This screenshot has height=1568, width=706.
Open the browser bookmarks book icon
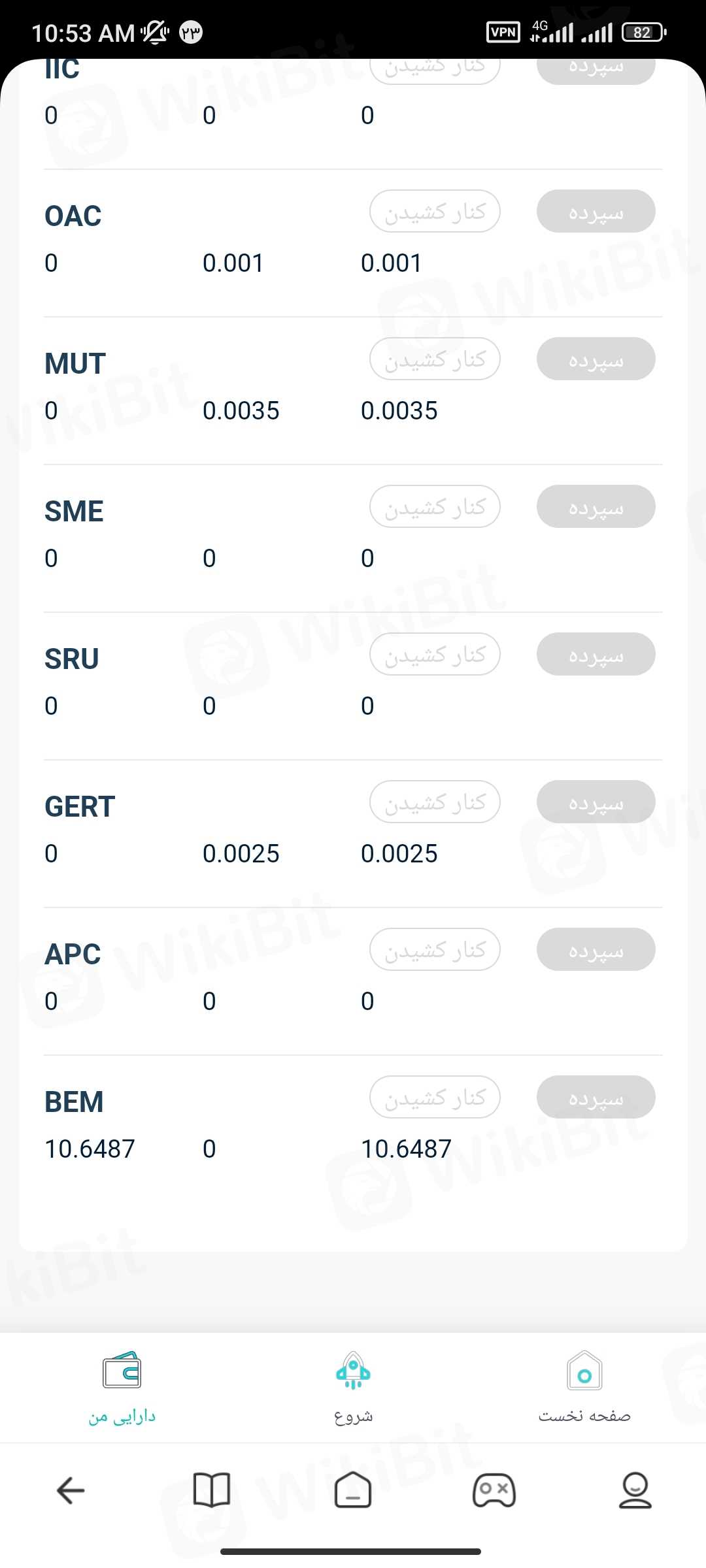pyautogui.click(x=212, y=1490)
